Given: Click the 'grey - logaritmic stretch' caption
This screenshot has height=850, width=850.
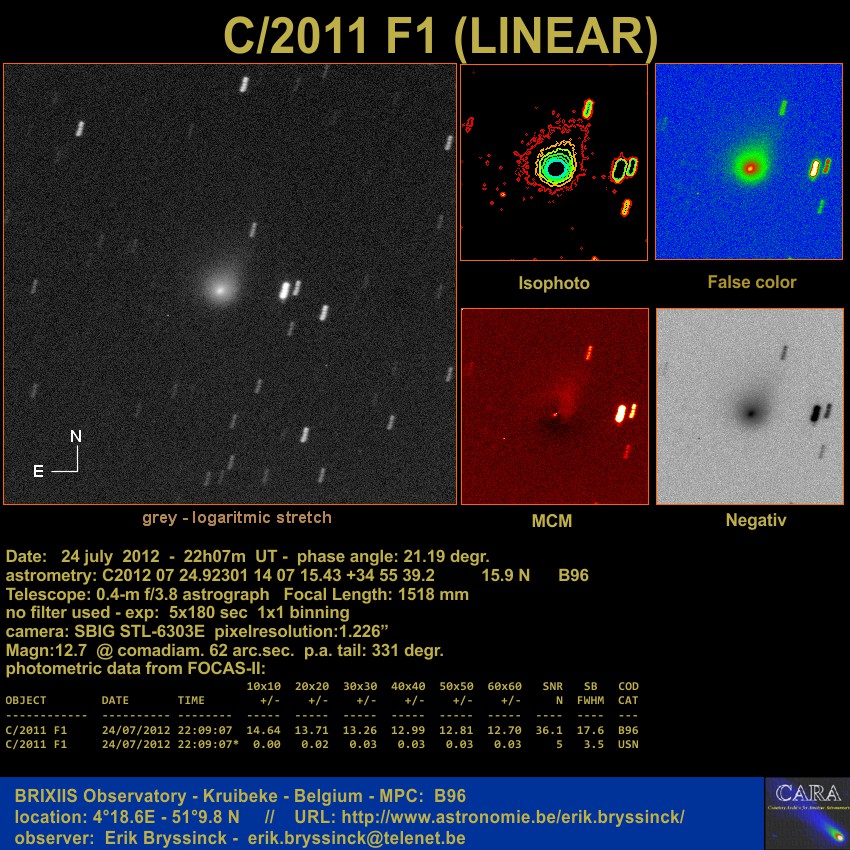Looking at the screenshot, I should click(236, 518).
